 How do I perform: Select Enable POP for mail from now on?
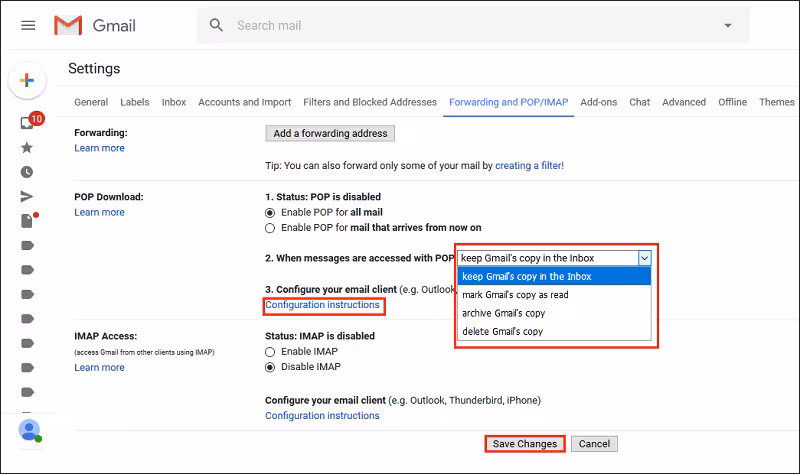[x=270, y=227]
